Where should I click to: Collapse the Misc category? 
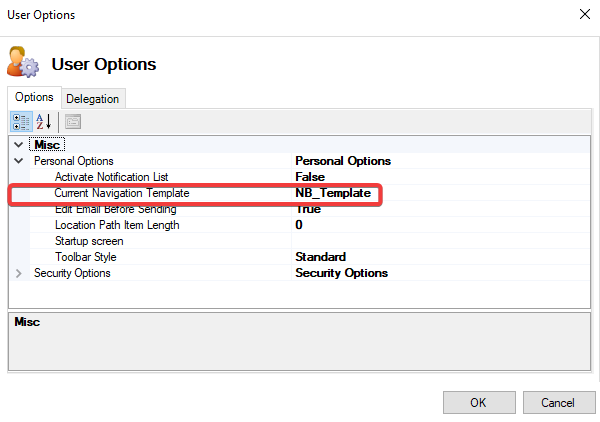point(19,145)
